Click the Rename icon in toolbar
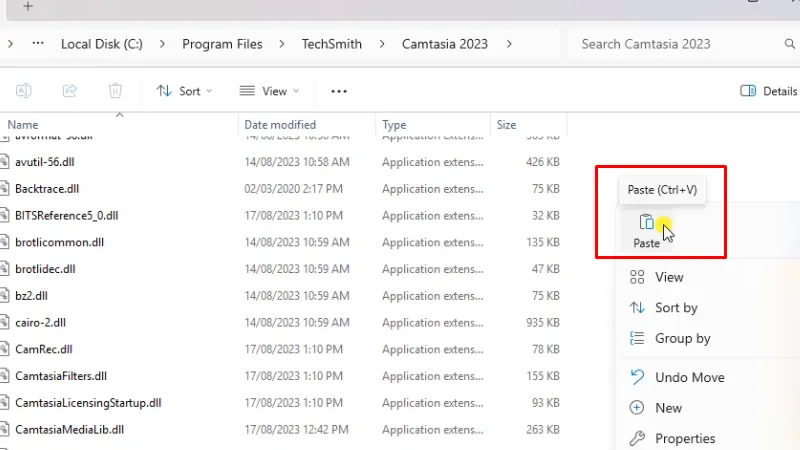800x450 pixels. 23,91
